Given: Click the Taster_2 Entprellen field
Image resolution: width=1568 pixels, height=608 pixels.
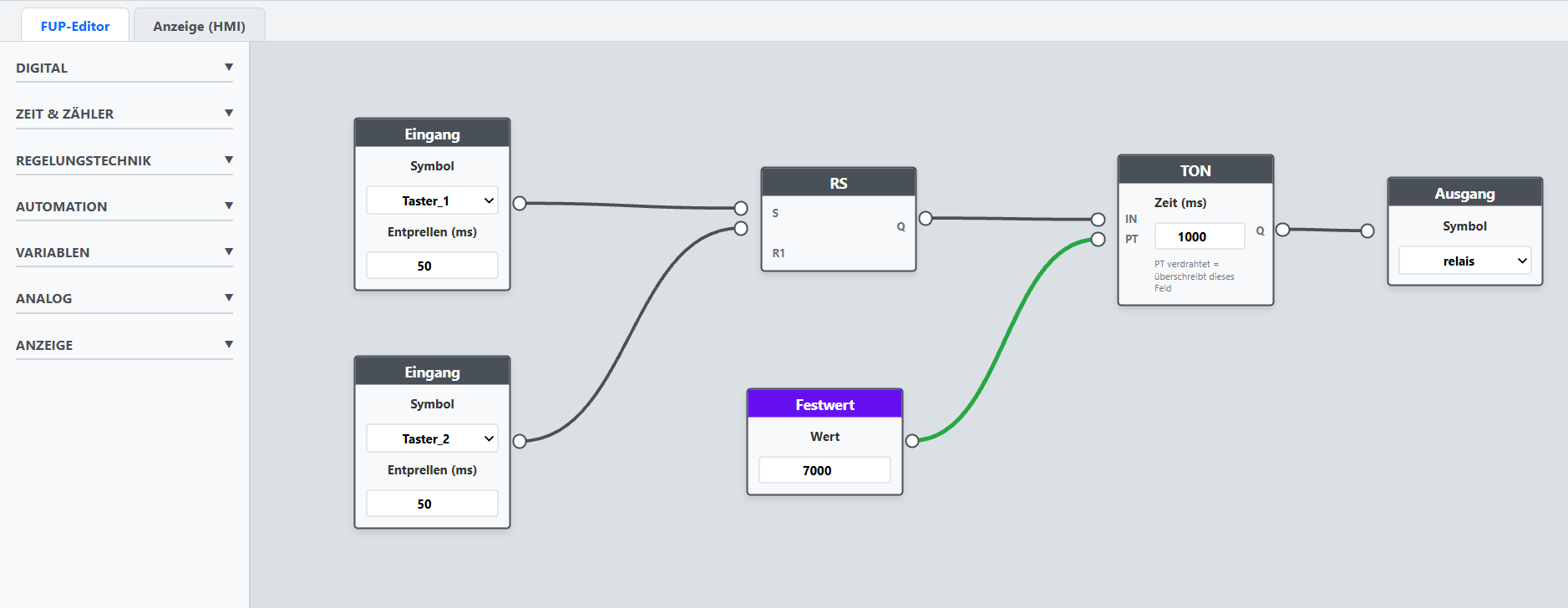Looking at the screenshot, I should click(x=432, y=504).
